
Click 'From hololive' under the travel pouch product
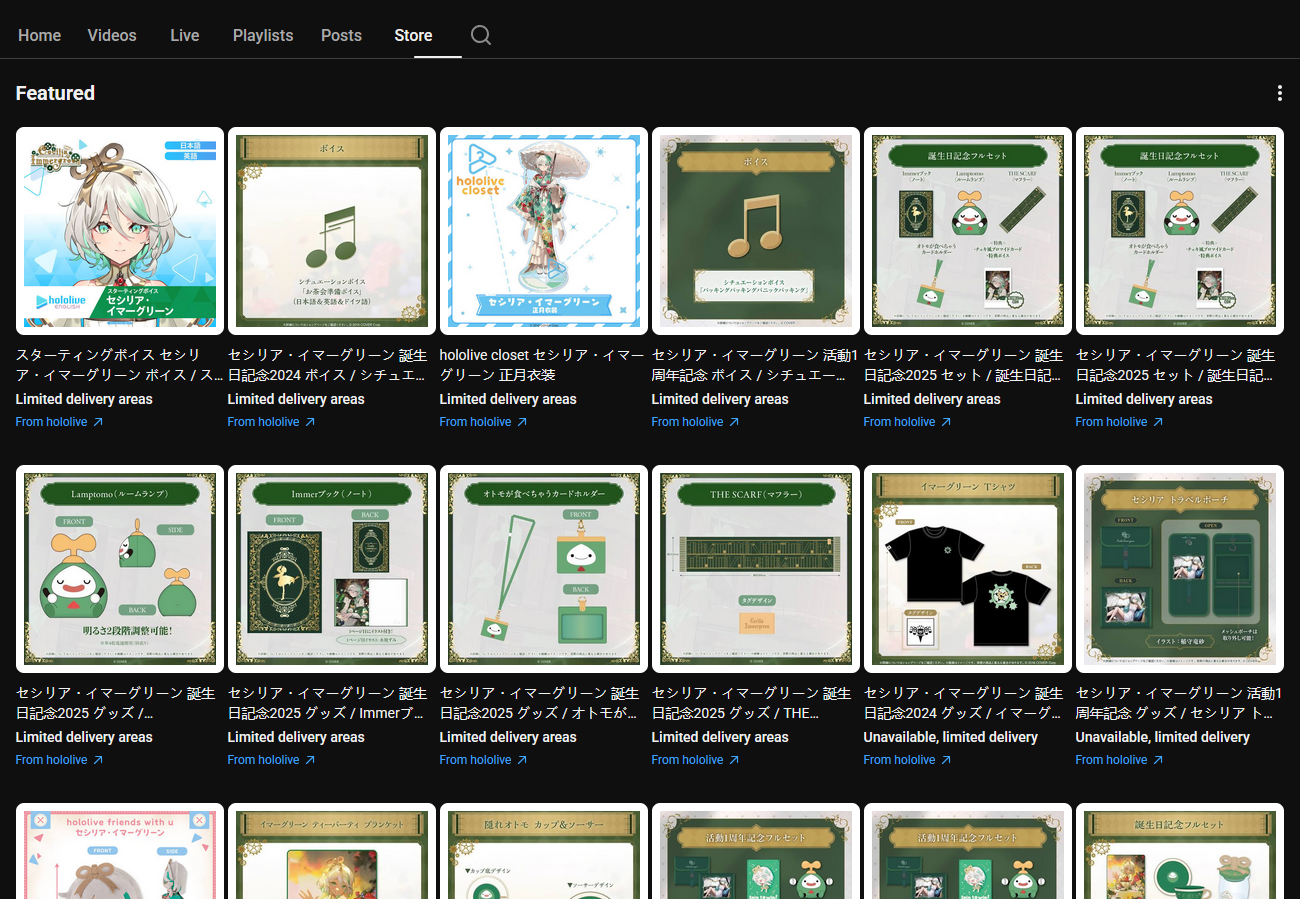pyautogui.click(x=1111, y=760)
